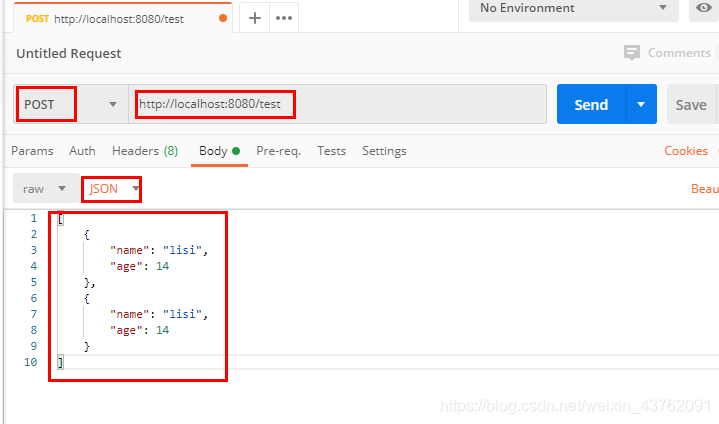This screenshot has height=424, width=719.
Task: Open the Cookies link
Action: (686, 151)
